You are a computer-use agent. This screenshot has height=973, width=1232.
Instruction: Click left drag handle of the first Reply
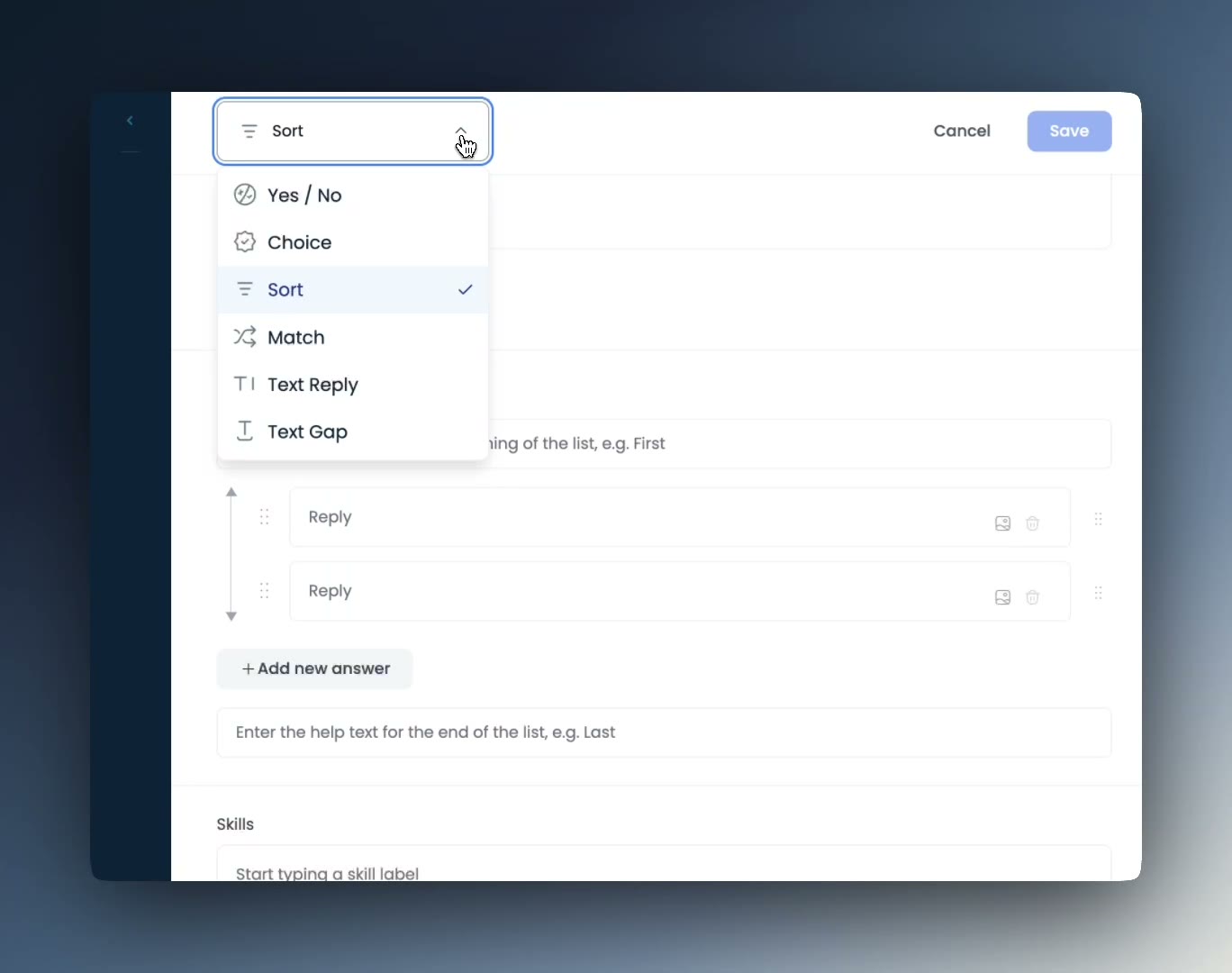pos(265,517)
